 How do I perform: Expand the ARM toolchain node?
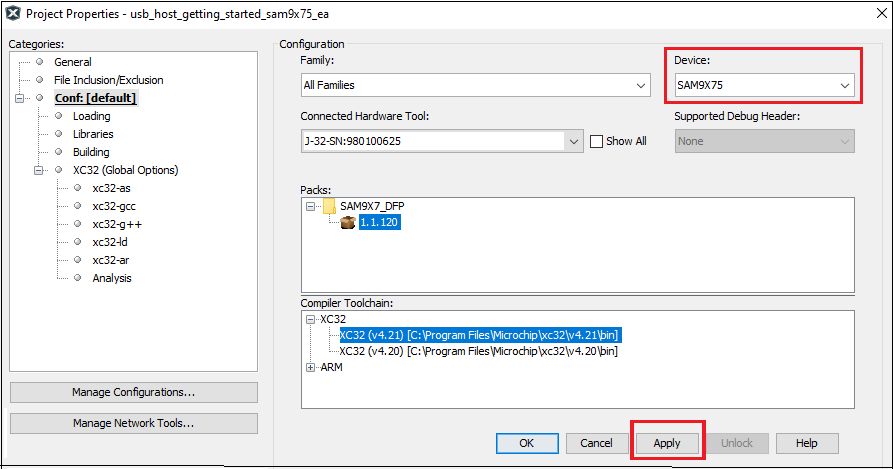point(310,367)
